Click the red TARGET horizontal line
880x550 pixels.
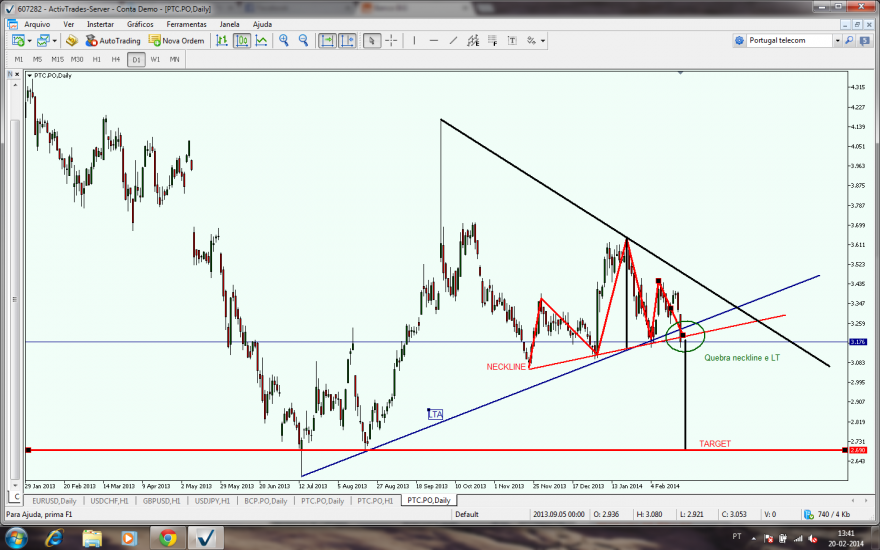(437, 450)
